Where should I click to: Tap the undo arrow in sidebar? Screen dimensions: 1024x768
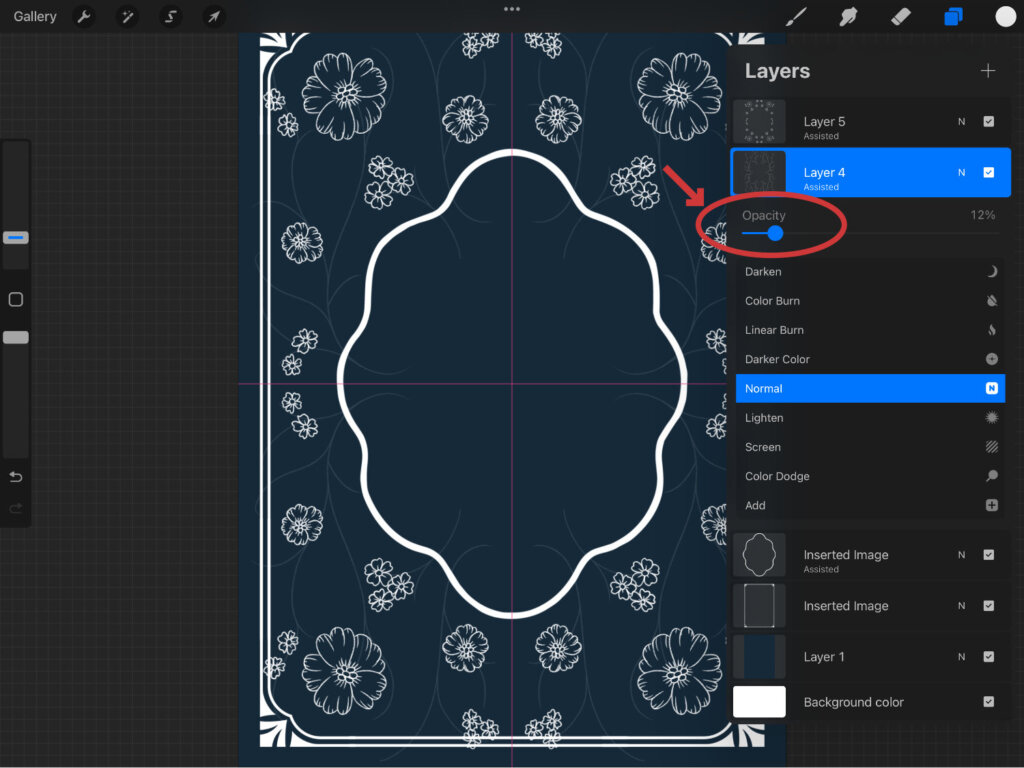pyautogui.click(x=16, y=476)
